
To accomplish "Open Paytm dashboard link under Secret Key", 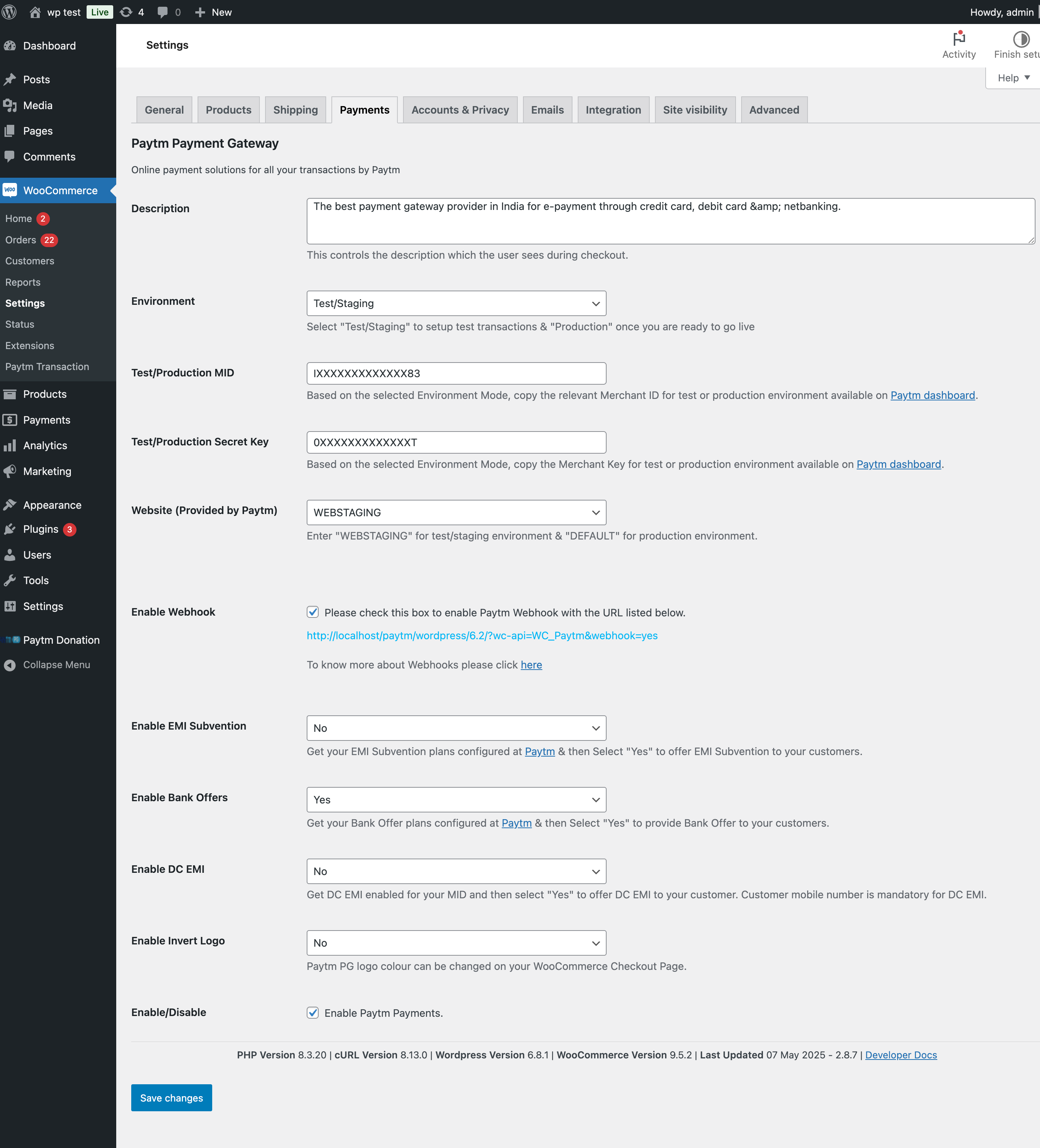I will pyautogui.click(x=899, y=464).
